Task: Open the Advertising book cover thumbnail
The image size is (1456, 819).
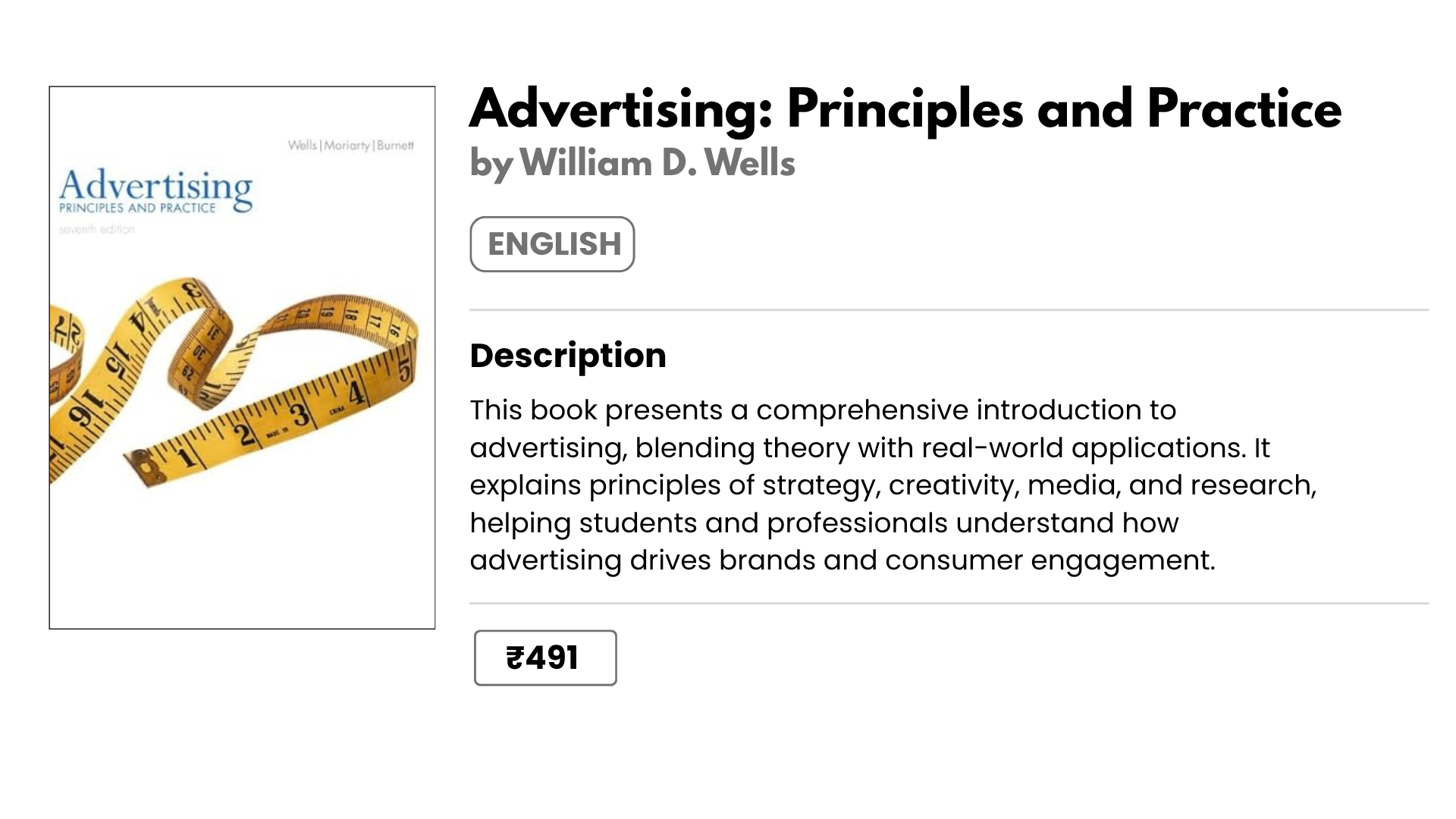Action: pos(242,356)
